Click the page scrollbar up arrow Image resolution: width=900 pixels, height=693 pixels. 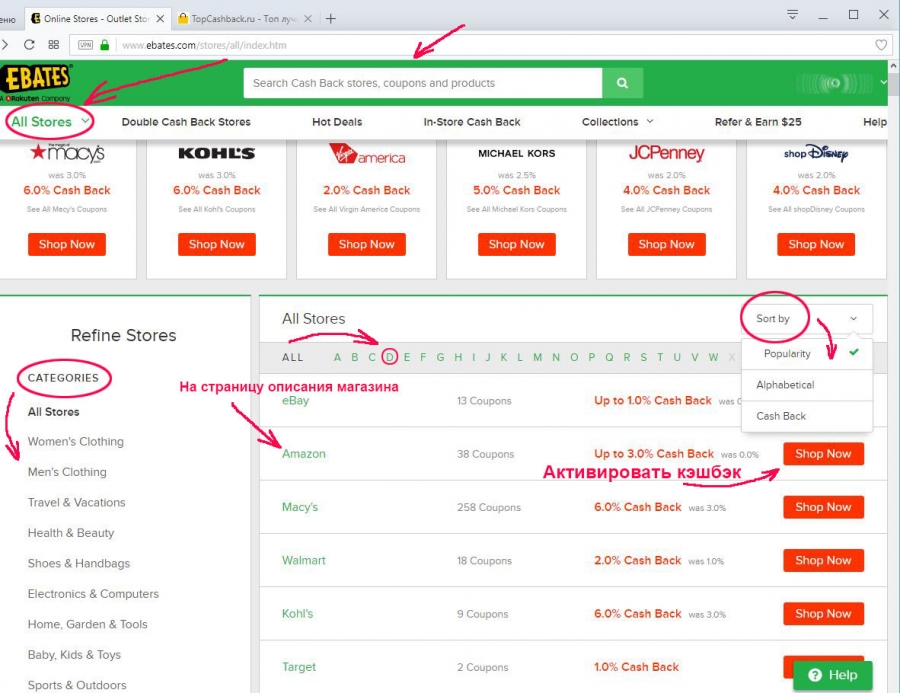[x=894, y=66]
